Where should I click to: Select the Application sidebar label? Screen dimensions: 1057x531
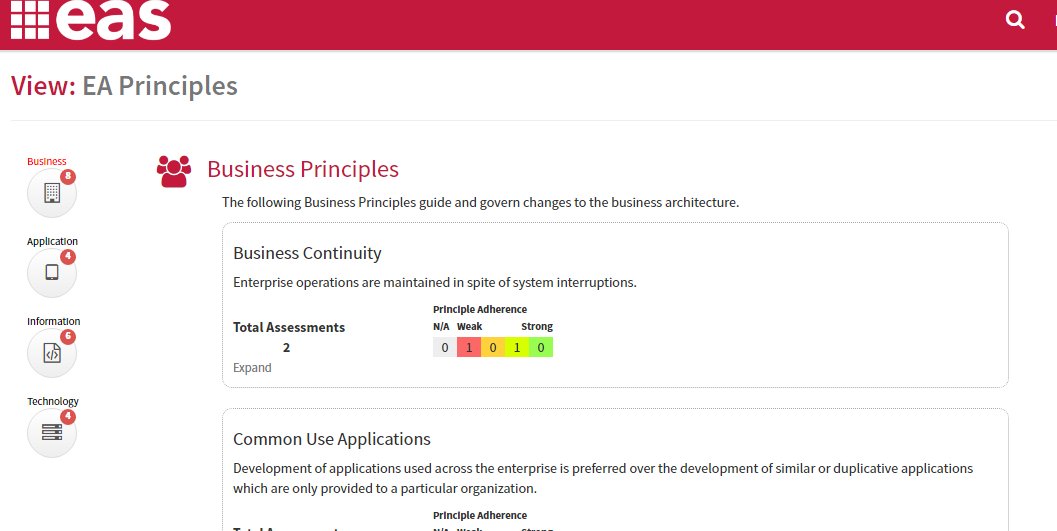click(53, 241)
